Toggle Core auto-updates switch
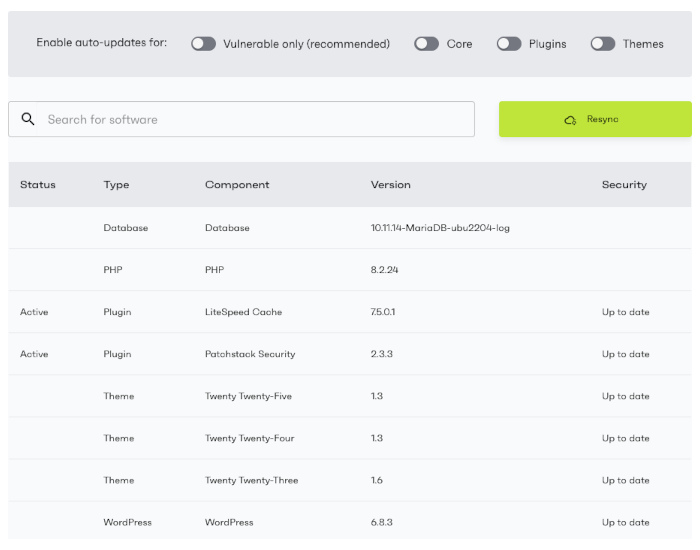The width and height of the screenshot is (700, 550). pos(427,44)
